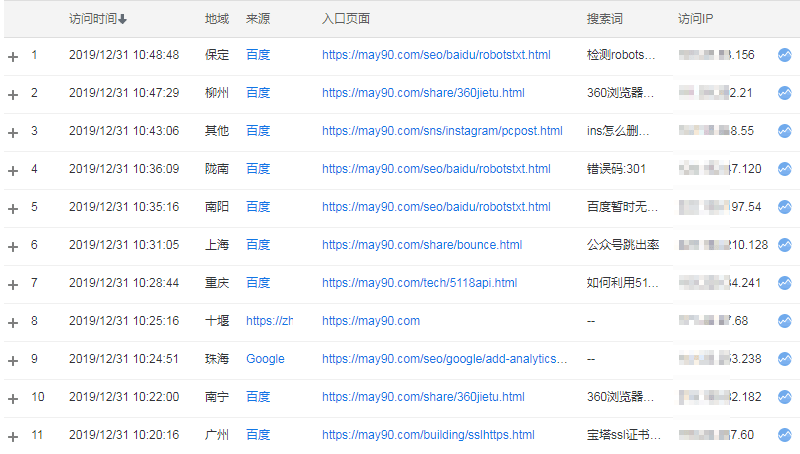This screenshot has width=800, height=454.
Task: Expand row 9 visit details
Action: (13, 360)
